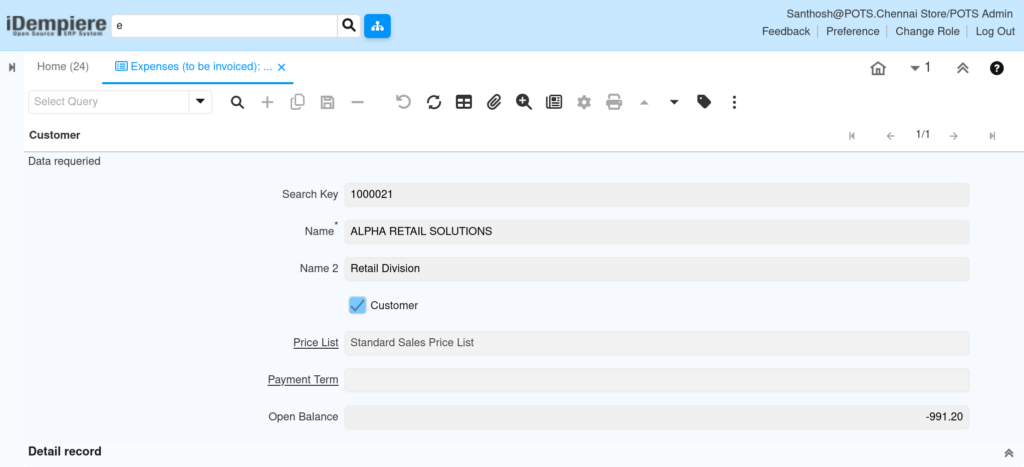Click the Select Query input field
1024x467 pixels.
[x=108, y=102]
